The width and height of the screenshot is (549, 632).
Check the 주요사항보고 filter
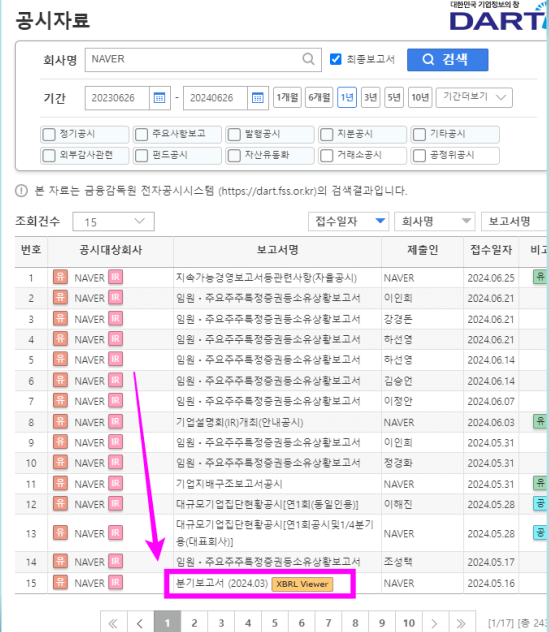coord(141,134)
